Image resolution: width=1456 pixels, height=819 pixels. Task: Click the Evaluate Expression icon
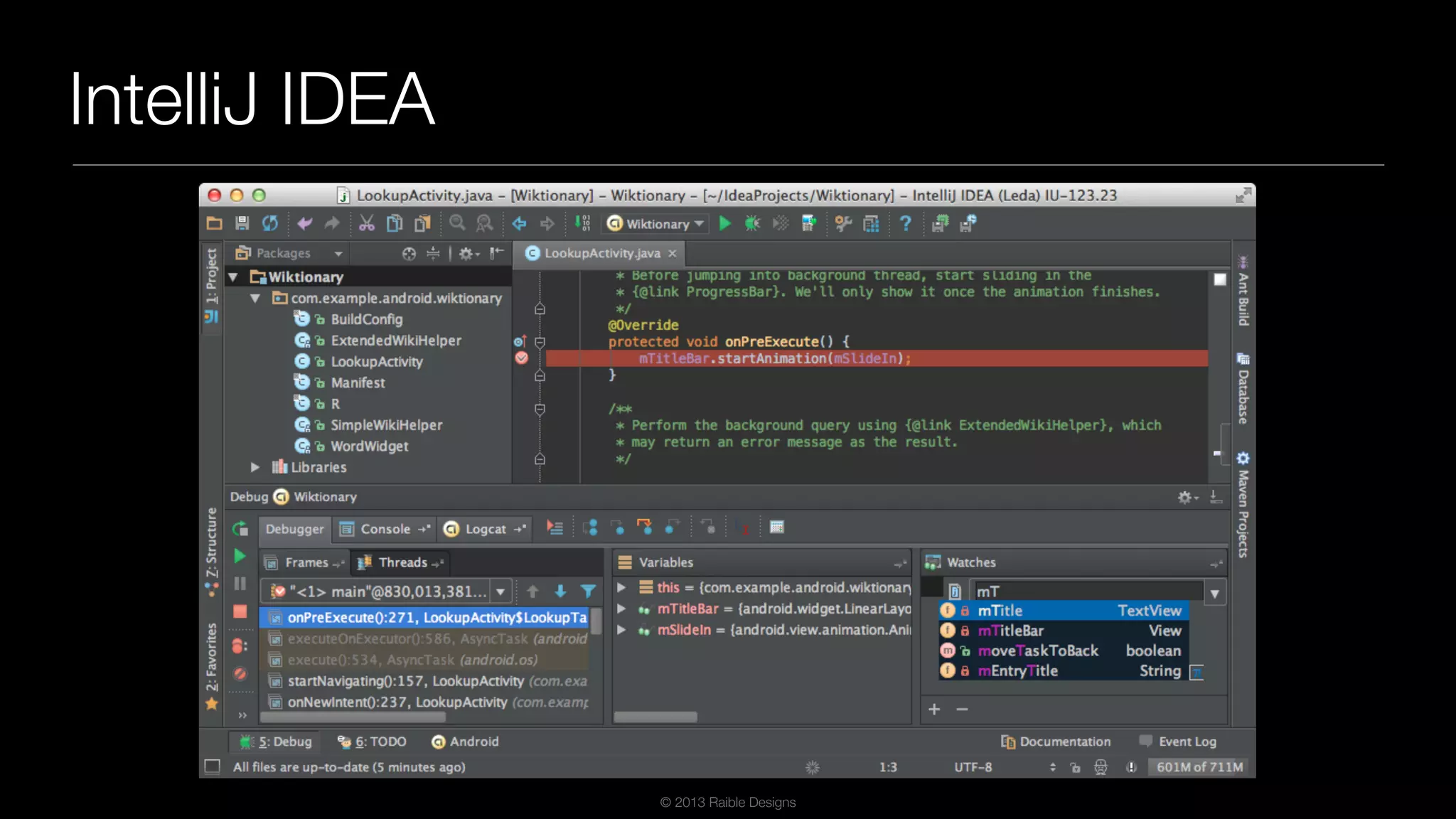click(x=777, y=528)
